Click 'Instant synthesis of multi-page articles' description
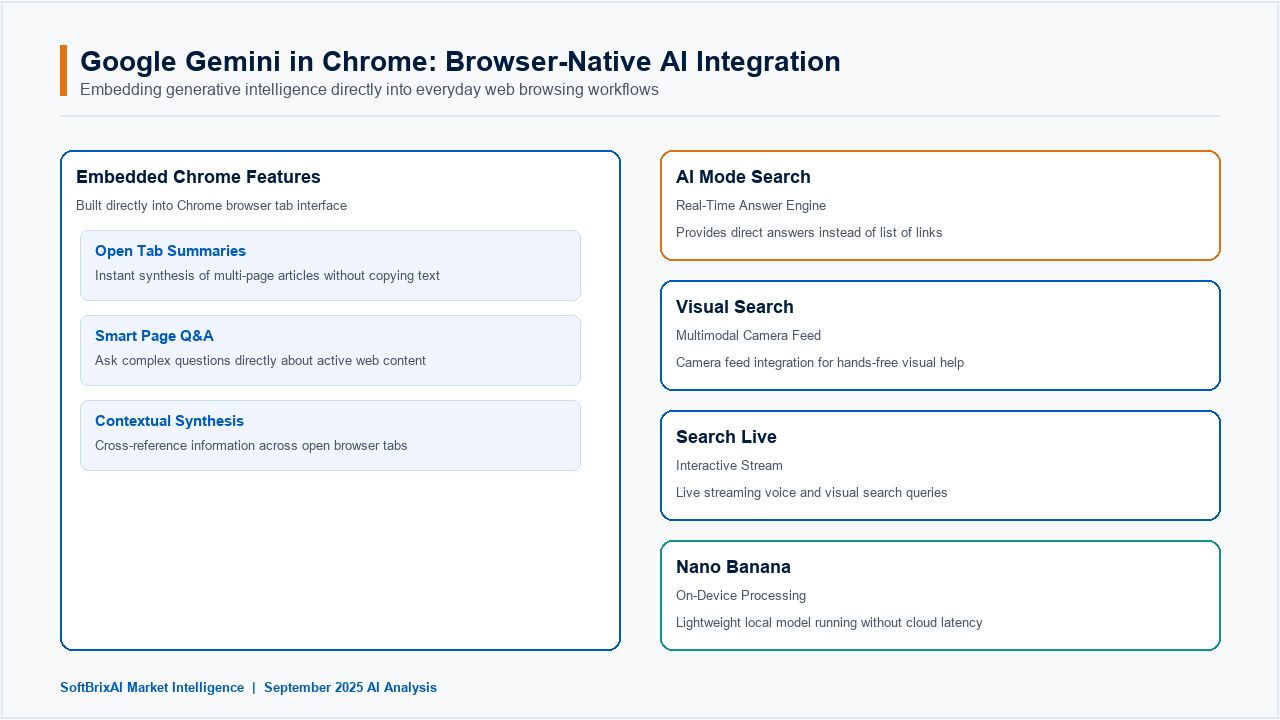The width and height of the screenshot is (1280, 720). pos(267,276)
